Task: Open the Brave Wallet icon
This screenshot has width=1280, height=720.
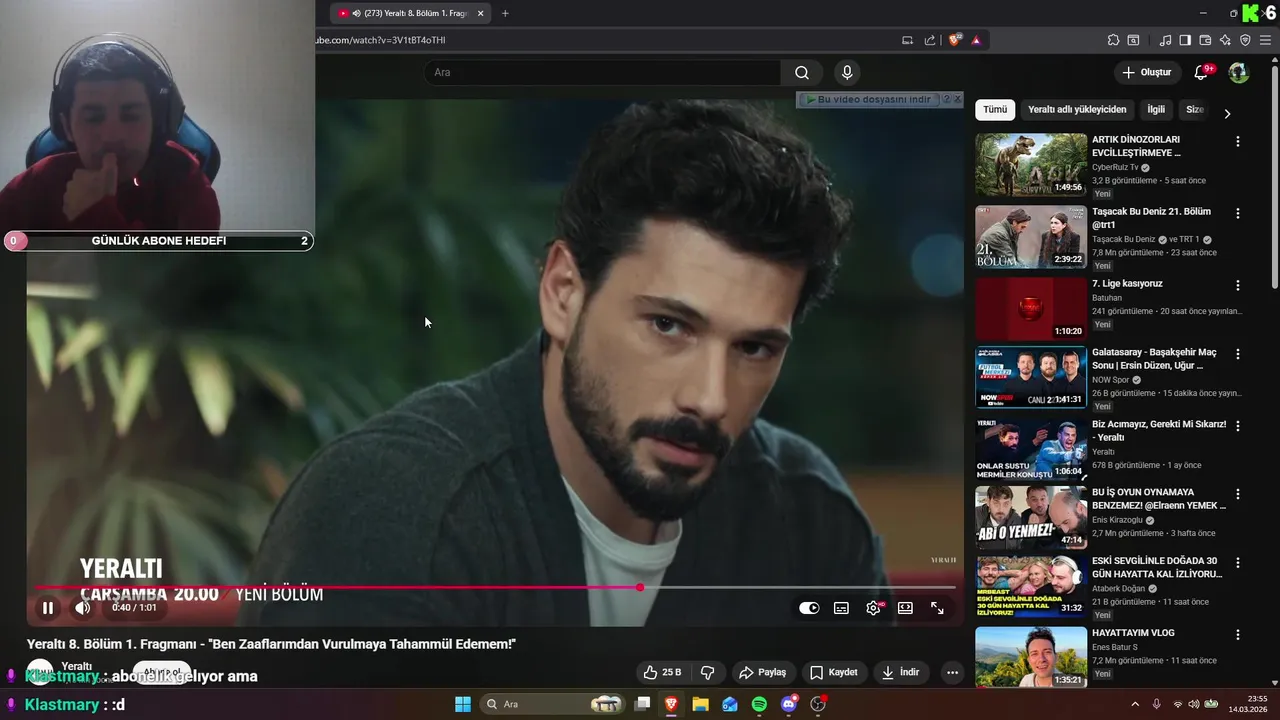Action: click(x=1205, y=40)
